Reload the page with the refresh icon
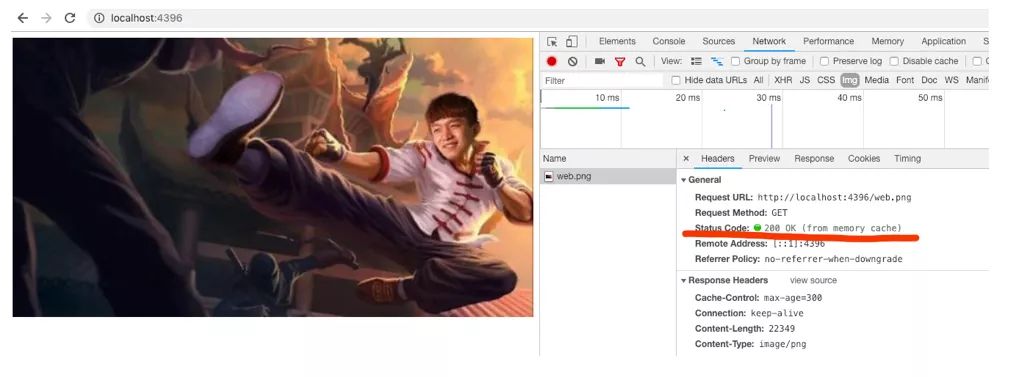 70,18
